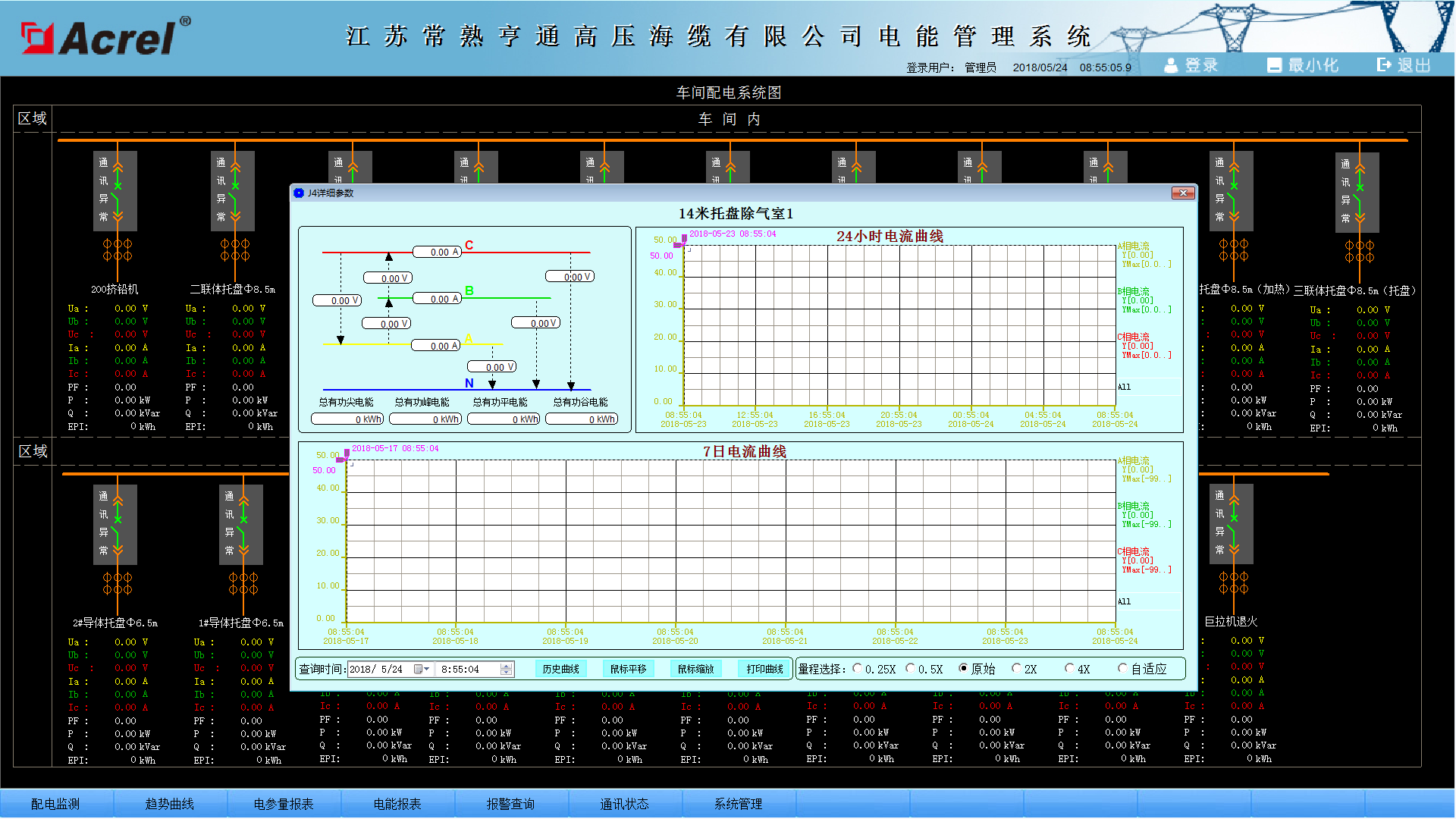The height and width of the screenshot is (819, 1456).
Task: Toggle A相电流 legend in 24小时 chart
Action: click(x=1134, y=246)
